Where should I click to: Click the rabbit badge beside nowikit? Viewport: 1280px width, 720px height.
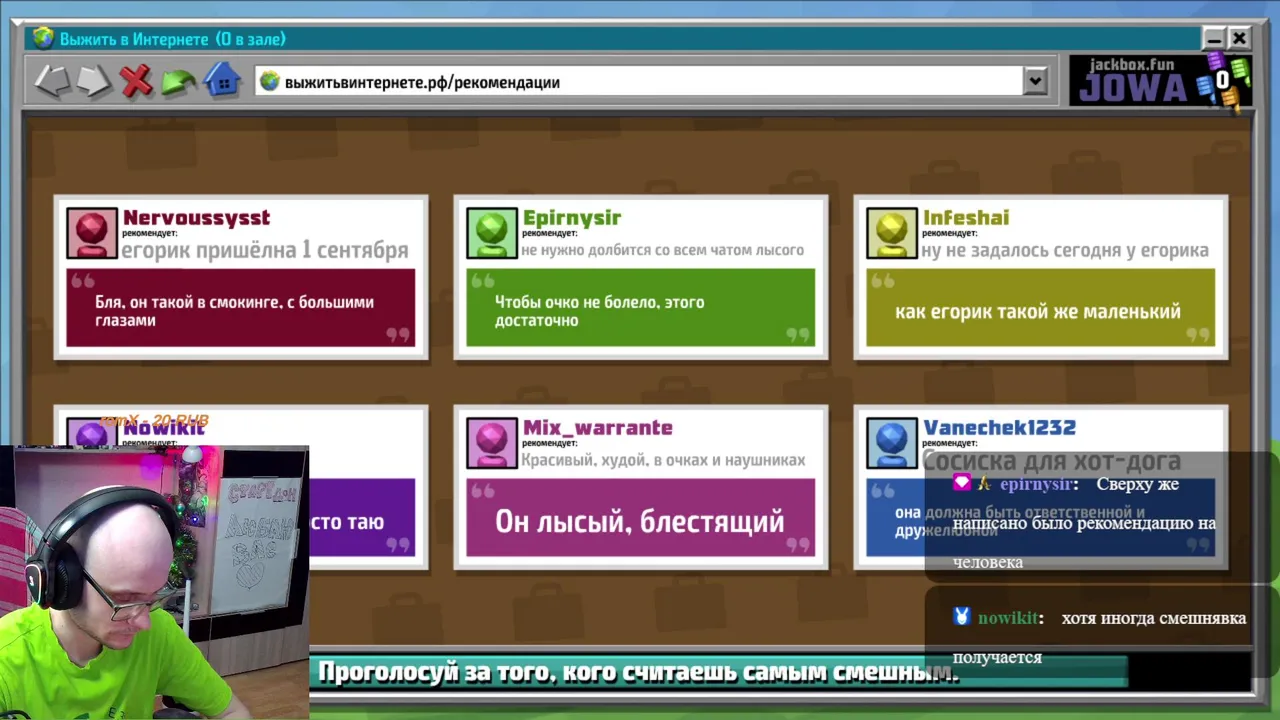tap(961, 617)
